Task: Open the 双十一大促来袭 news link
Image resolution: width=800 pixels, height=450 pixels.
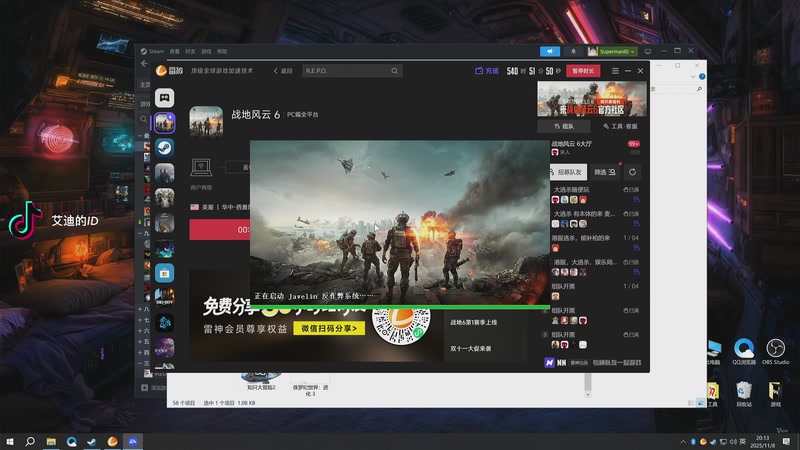Action: (x=470, y=348)
